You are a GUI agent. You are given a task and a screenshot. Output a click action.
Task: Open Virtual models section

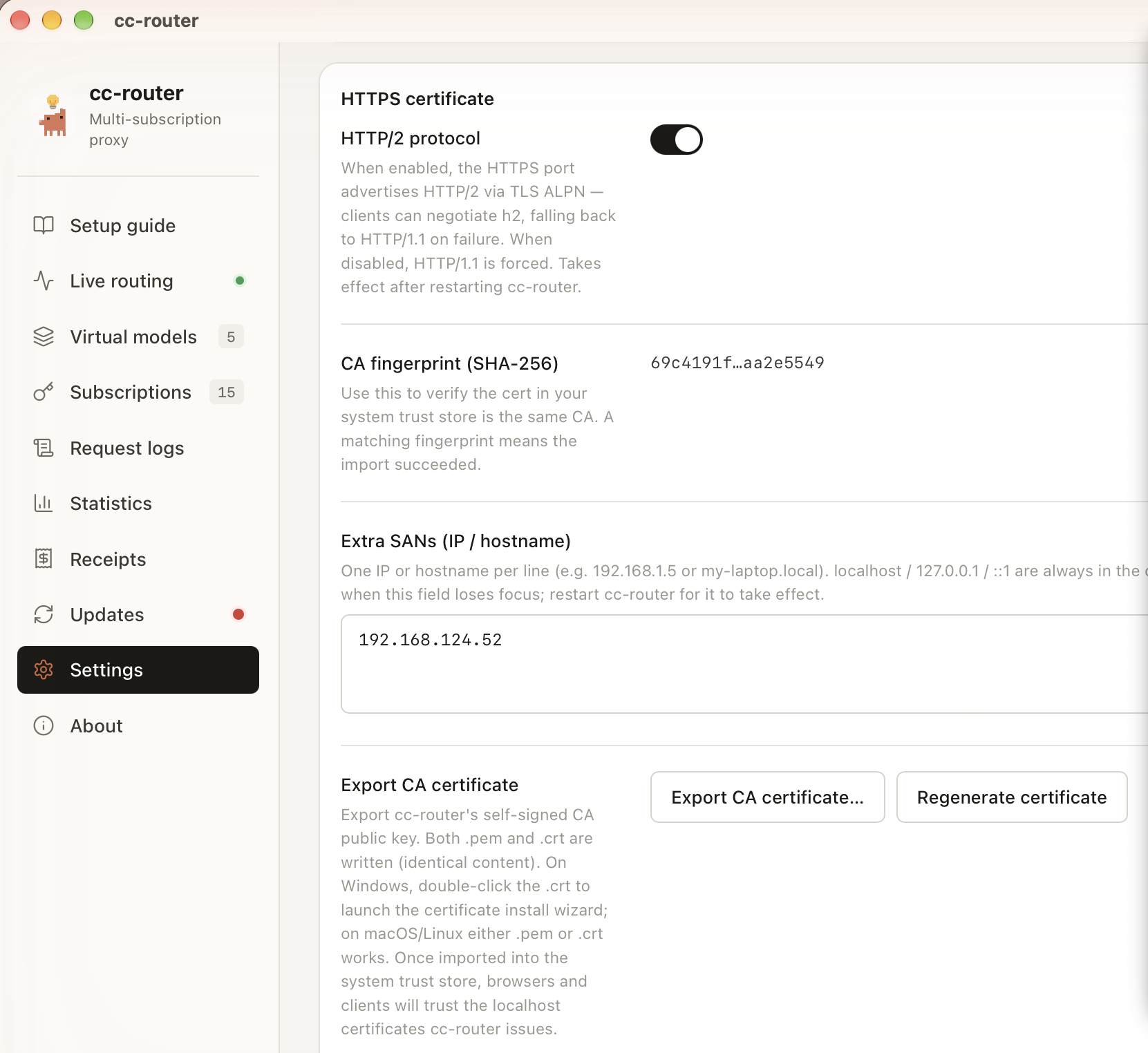(138, 336)
